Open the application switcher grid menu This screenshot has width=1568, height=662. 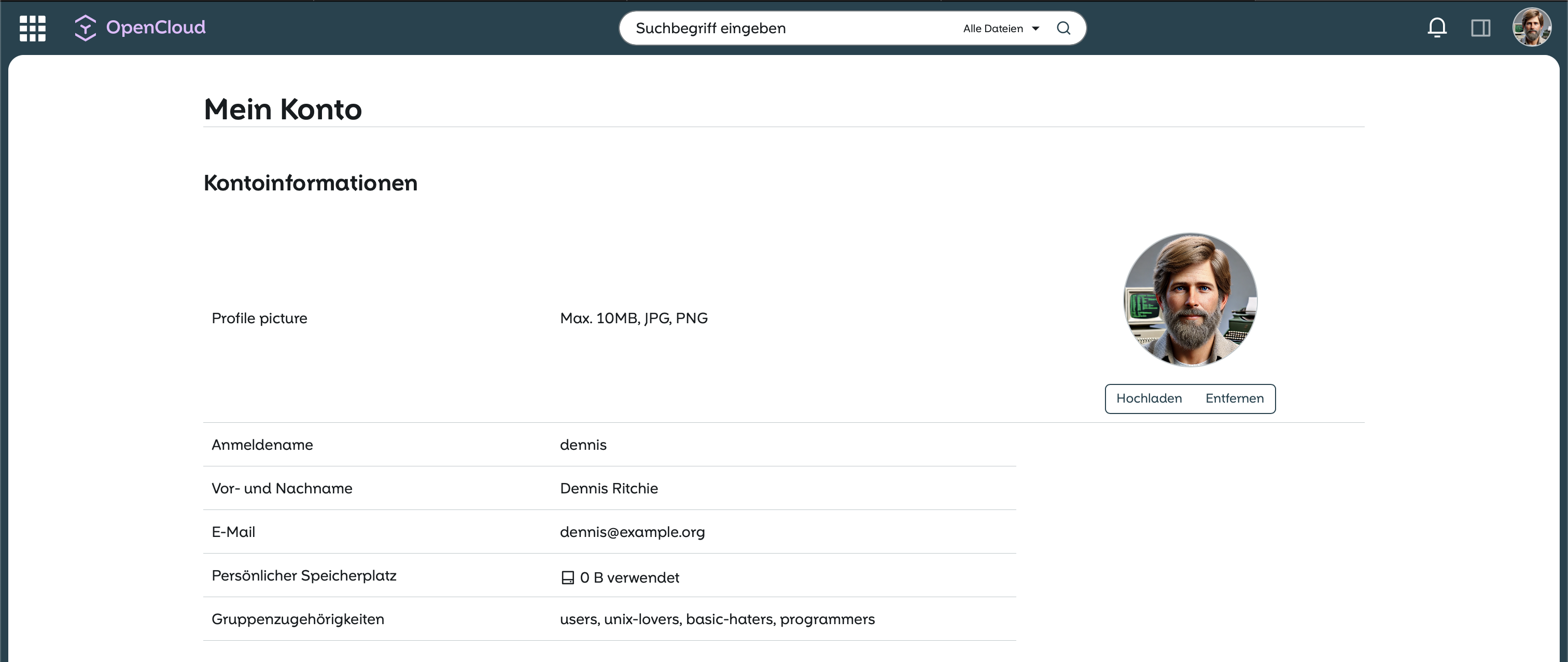(x=32, y=28)
